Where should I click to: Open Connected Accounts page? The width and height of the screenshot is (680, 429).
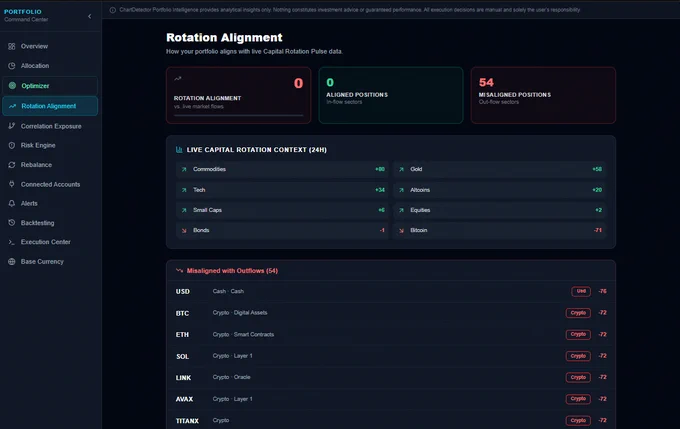click(x=50, y=184)
